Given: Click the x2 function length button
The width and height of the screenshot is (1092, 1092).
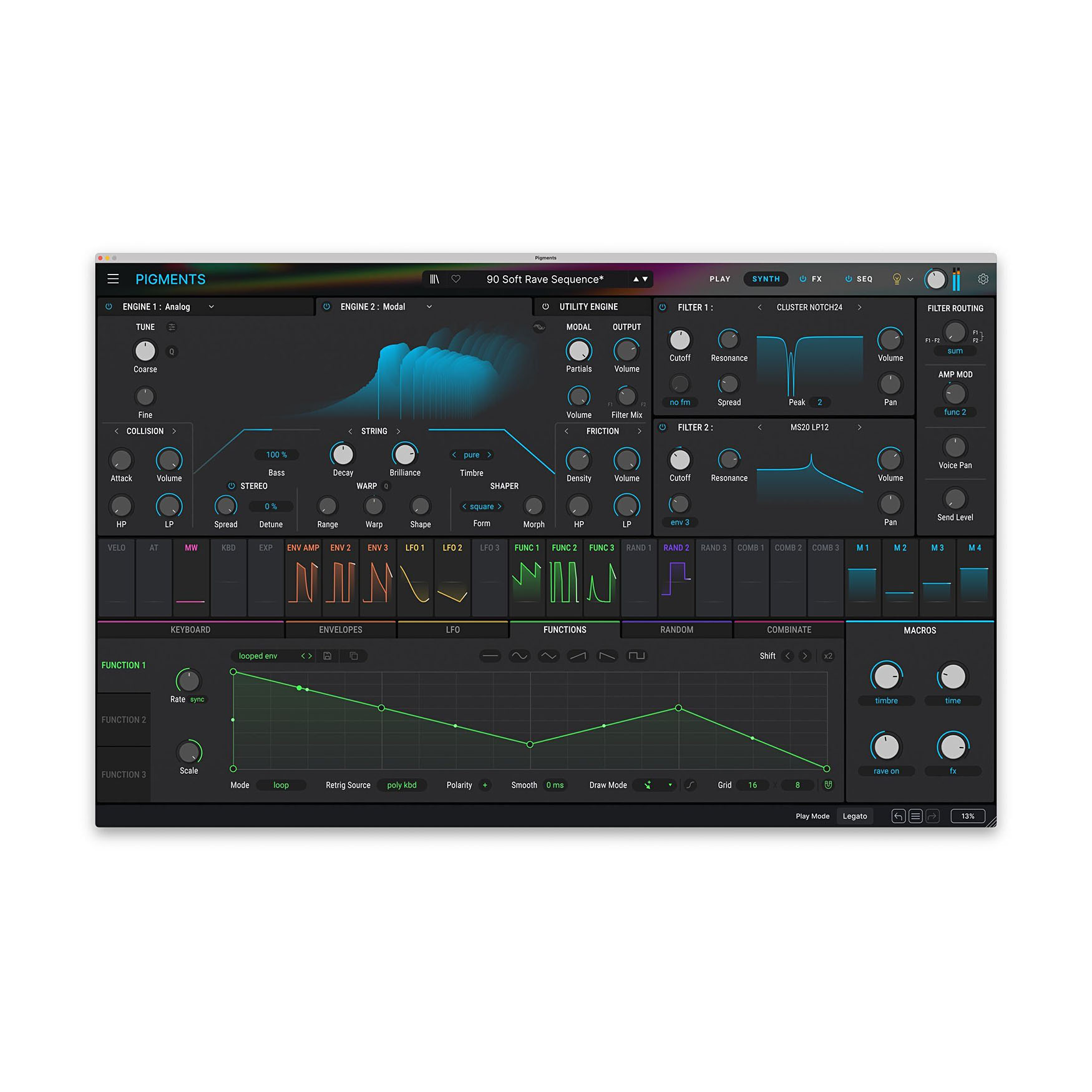Looking at the screenshot, I should [x=828, y=656].
